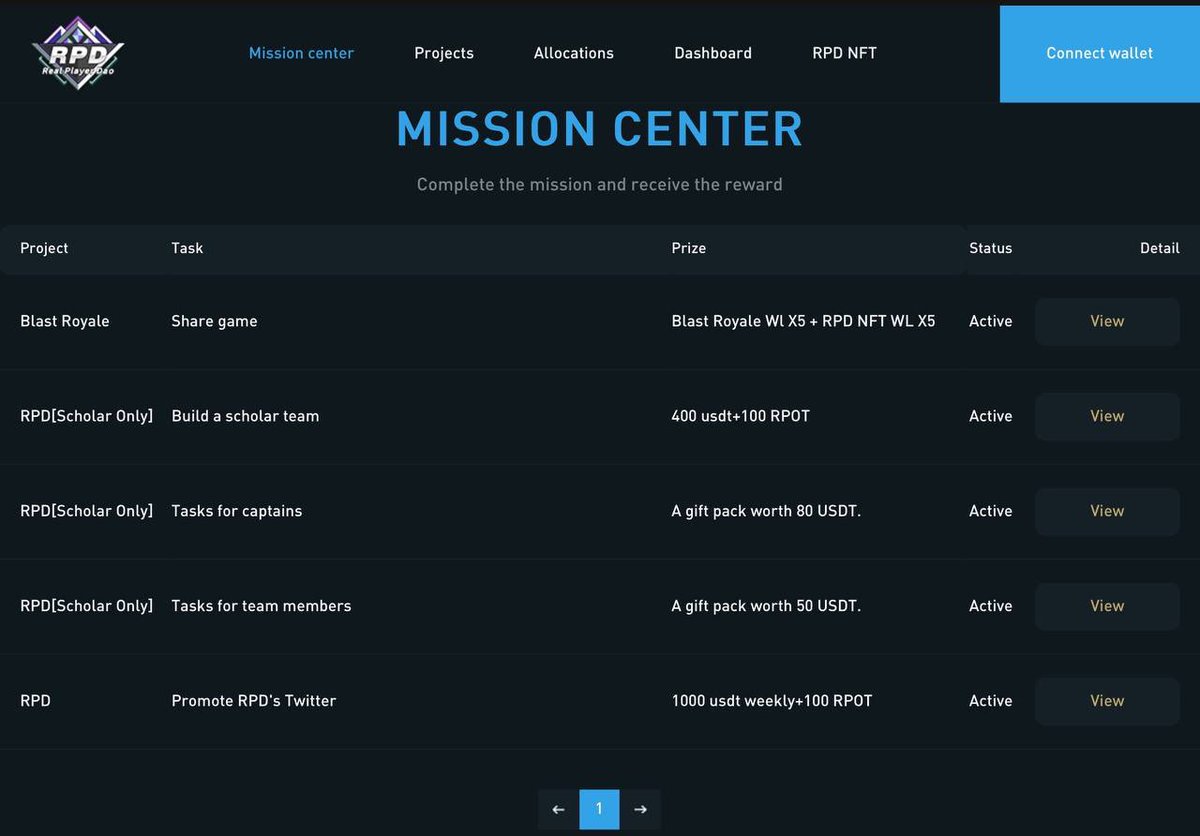Click the Promote RPD's Twitter task text

(254, 701)
